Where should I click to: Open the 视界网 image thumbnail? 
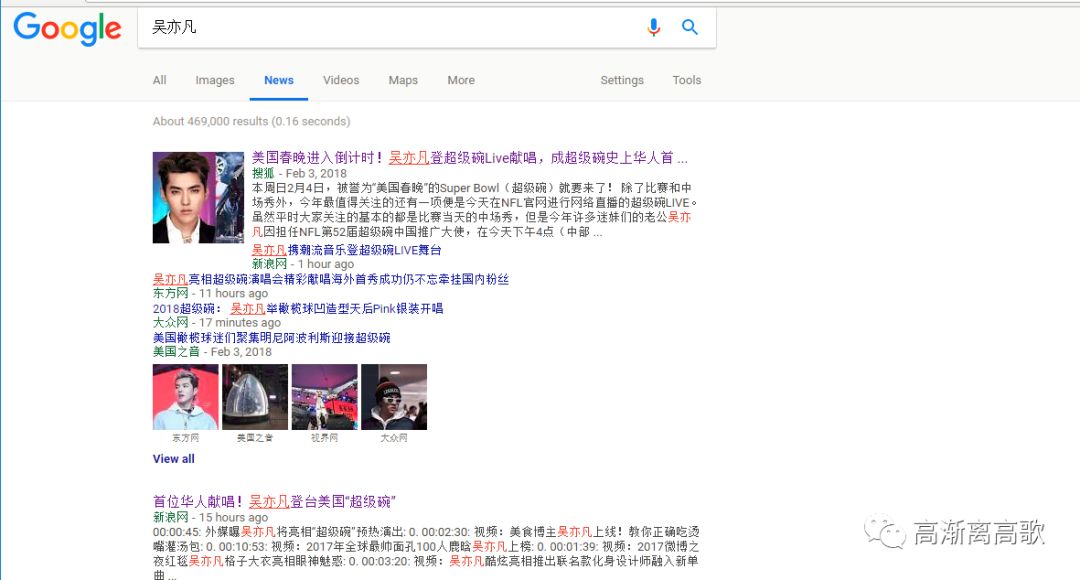[x=324, y=397]
